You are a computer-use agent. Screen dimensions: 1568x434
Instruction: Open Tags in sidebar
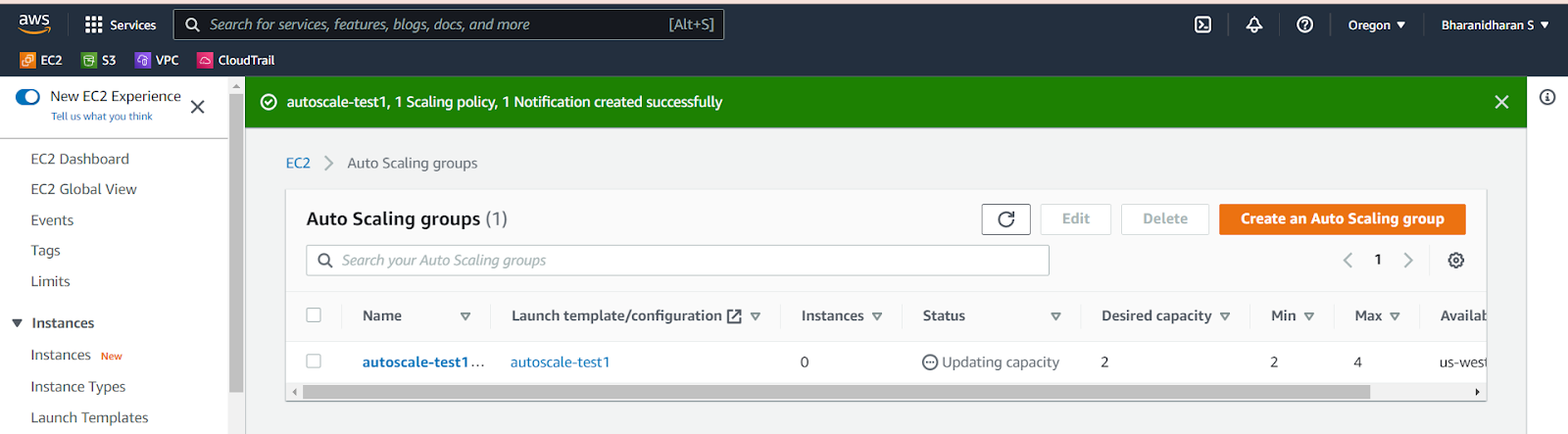pyautogui.click(x=45, y=251)
